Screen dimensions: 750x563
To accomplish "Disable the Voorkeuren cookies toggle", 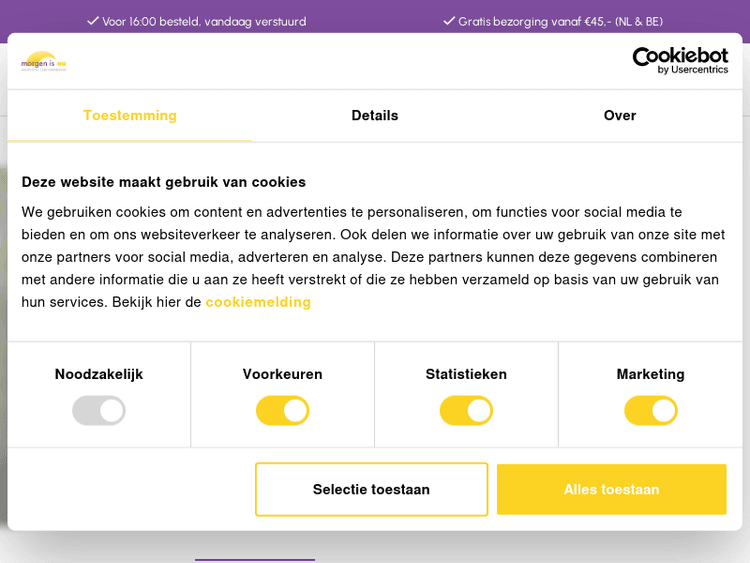I will tap(283, 410).
